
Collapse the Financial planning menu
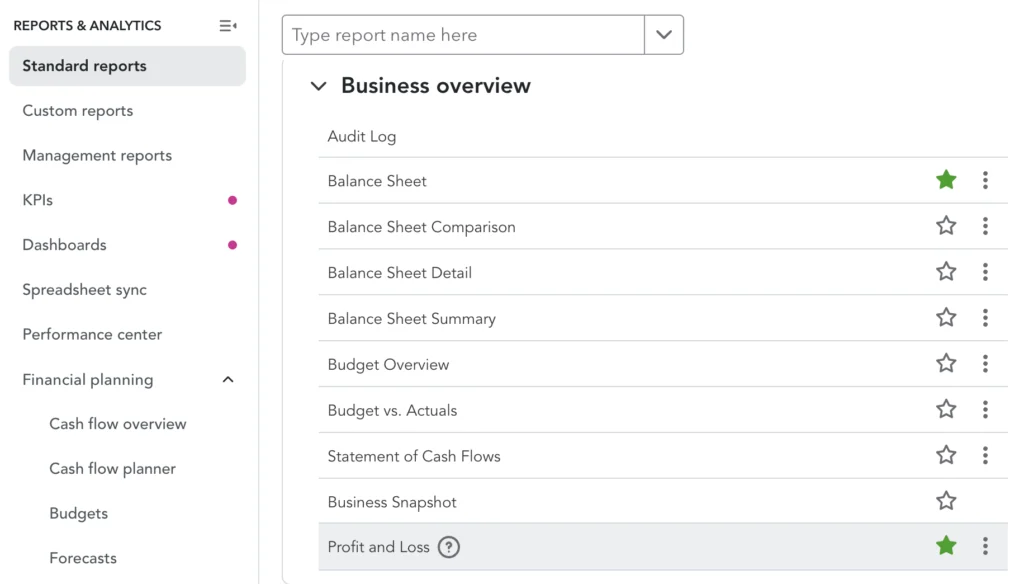pos(228,380)
